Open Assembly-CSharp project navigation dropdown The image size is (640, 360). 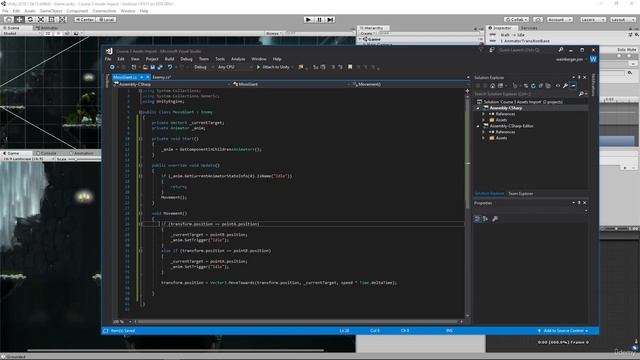(172, 84)
